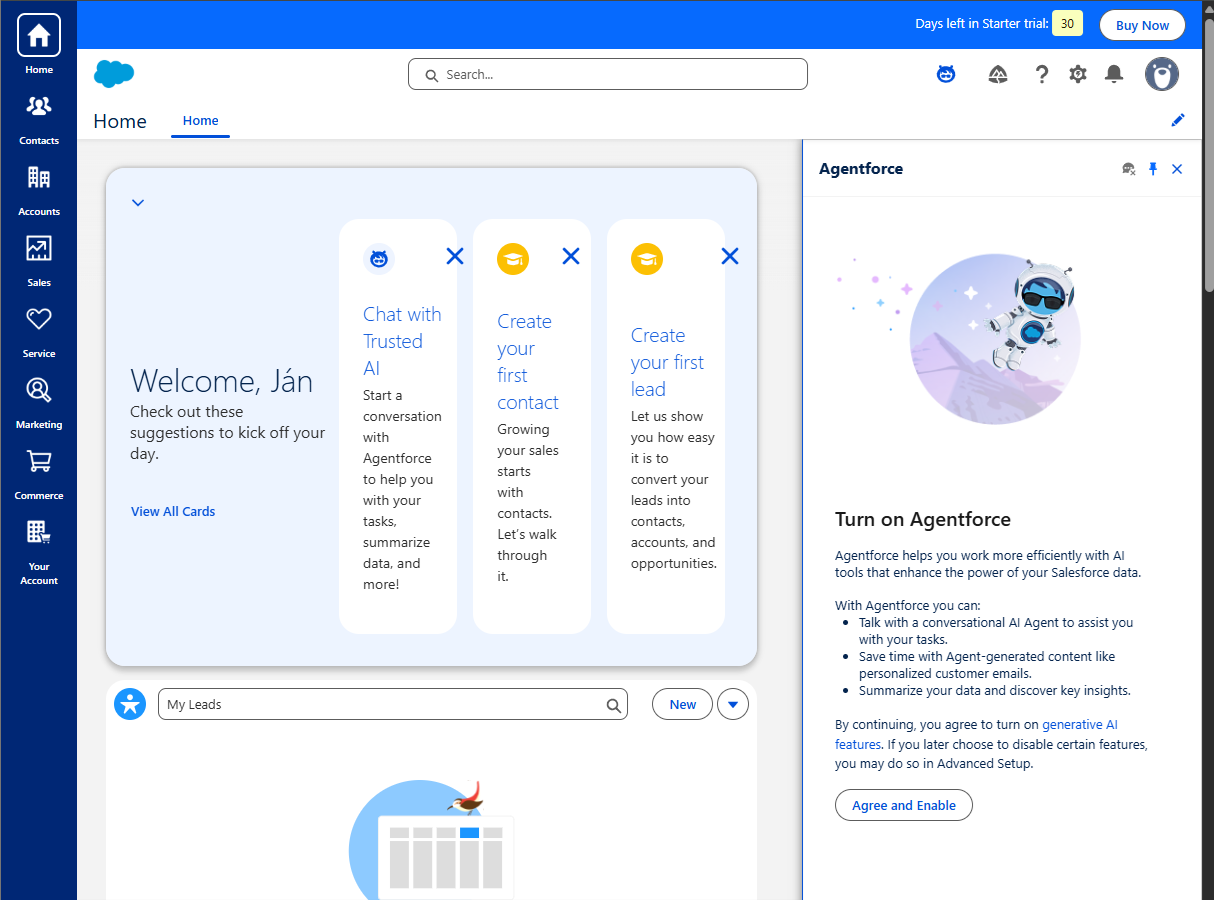
Task: Click the Agentforce panel disabled-agent icon
Action: click(x=1129, y=169)
